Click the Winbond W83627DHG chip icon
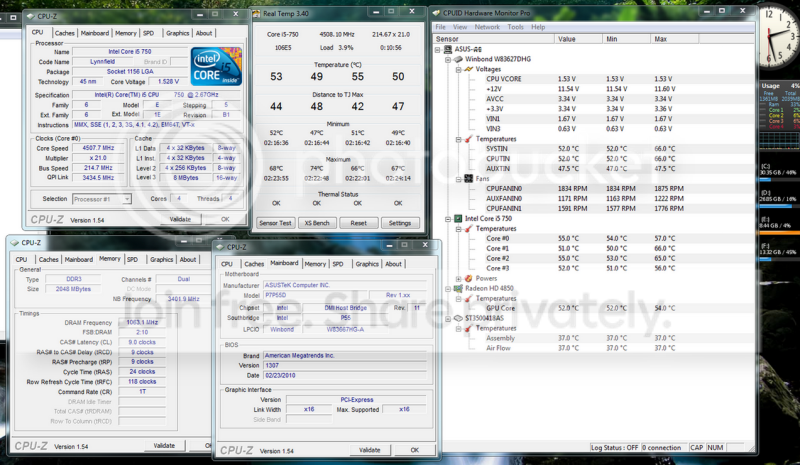Screen dimensions: 800x465 point(457,59)
